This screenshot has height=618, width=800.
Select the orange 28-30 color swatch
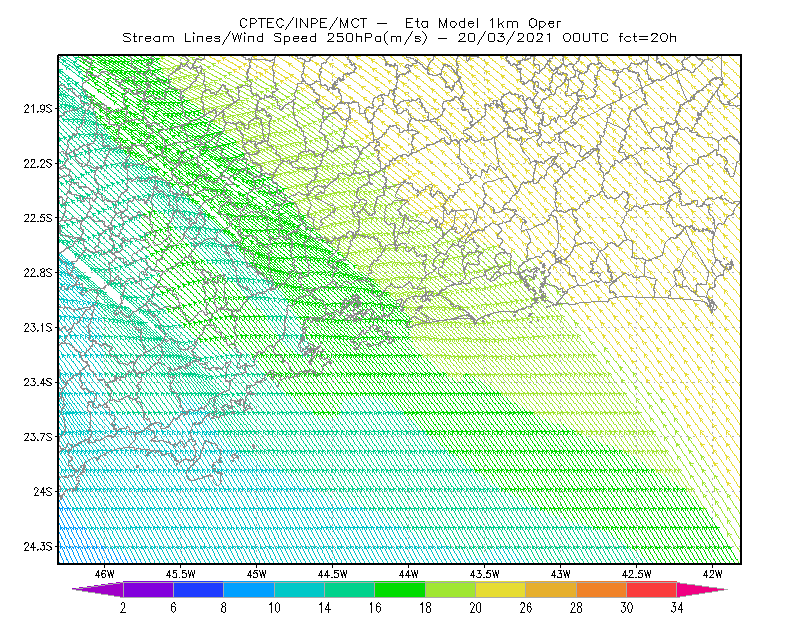pyautogui.click(x=602, y=589)
